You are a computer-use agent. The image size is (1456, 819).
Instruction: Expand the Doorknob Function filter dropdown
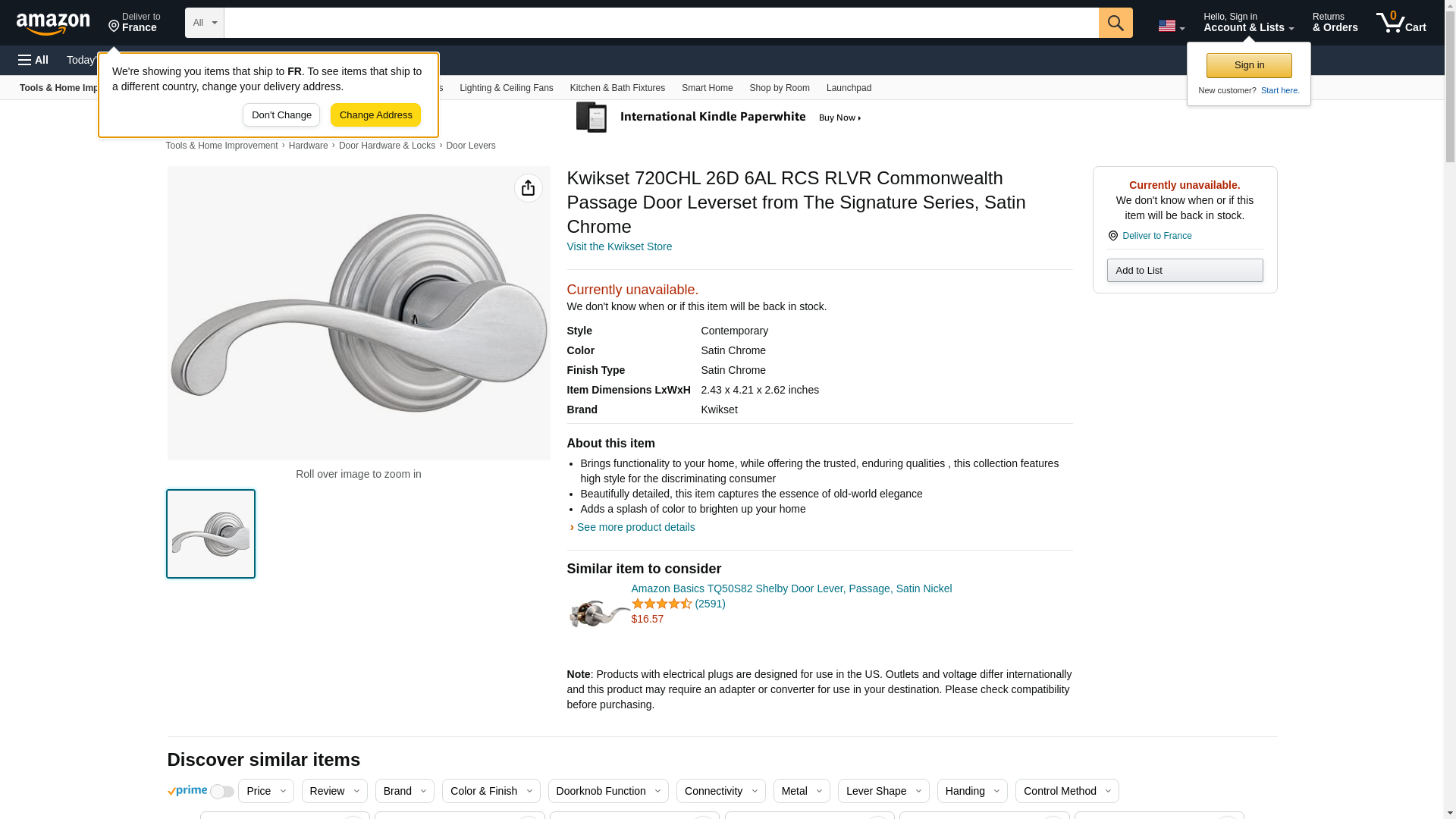coord(607,791)
